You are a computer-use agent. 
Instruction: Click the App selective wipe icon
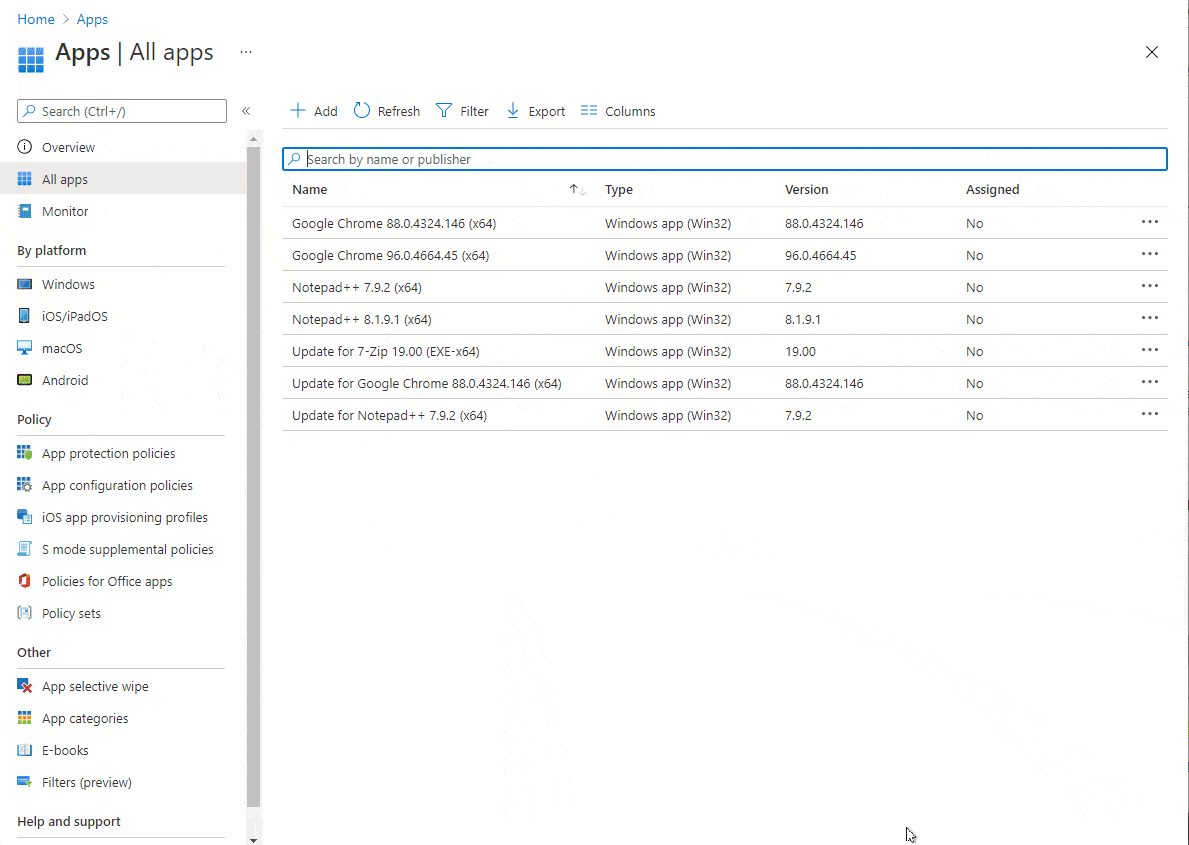click(24, 686)
